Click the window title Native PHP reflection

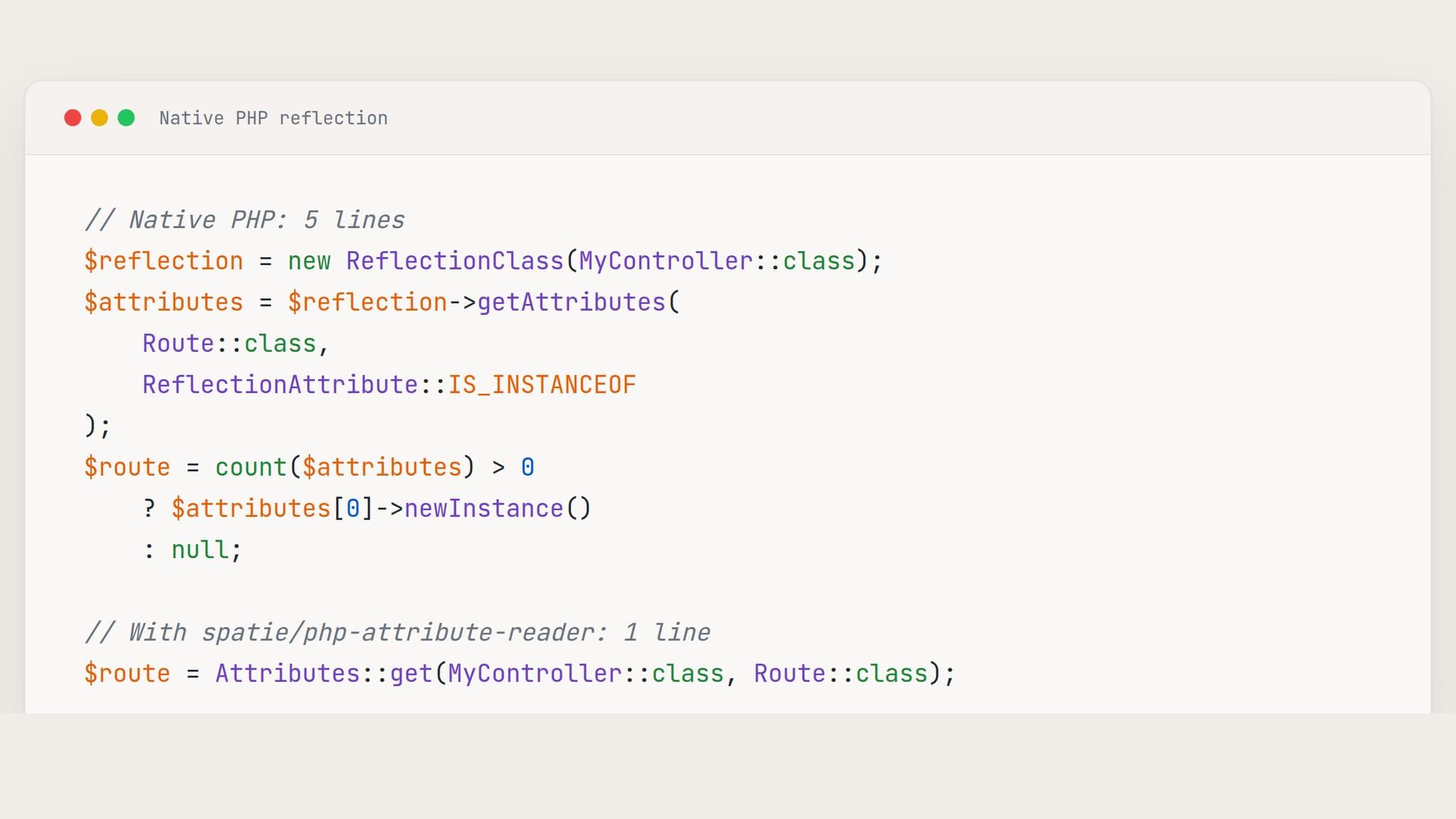(x=273, y=118)
